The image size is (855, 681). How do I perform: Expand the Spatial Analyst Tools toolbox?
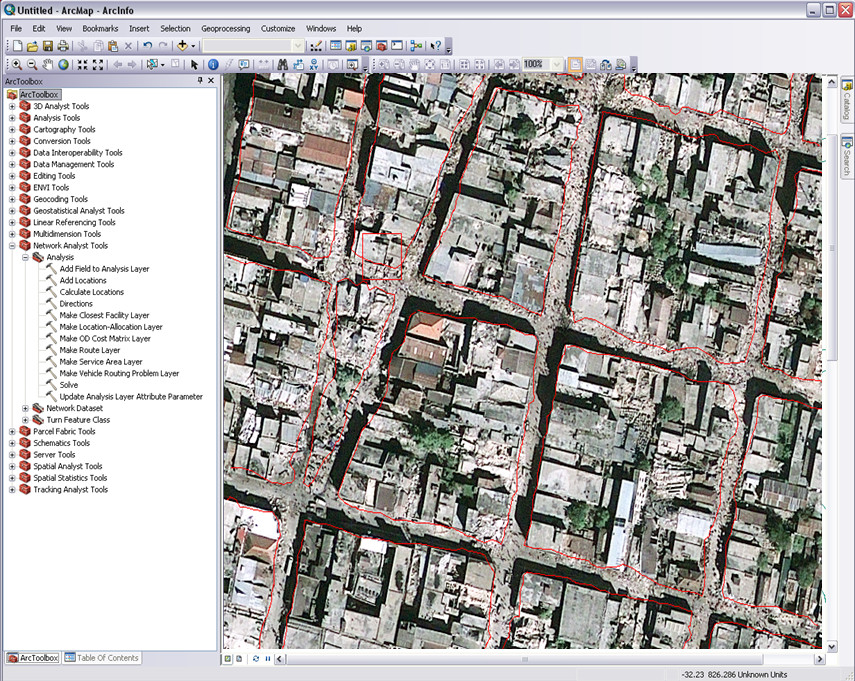coord(12,466)
